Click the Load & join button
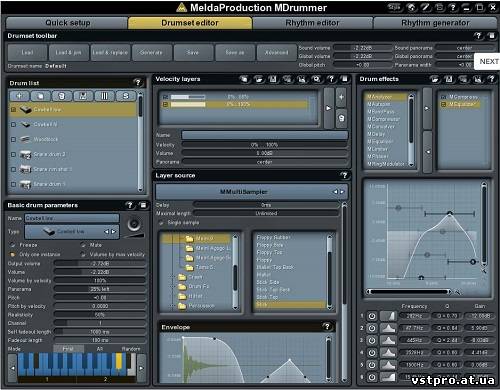The width and height of the screenshot is (500, 390). pos(68,52)
